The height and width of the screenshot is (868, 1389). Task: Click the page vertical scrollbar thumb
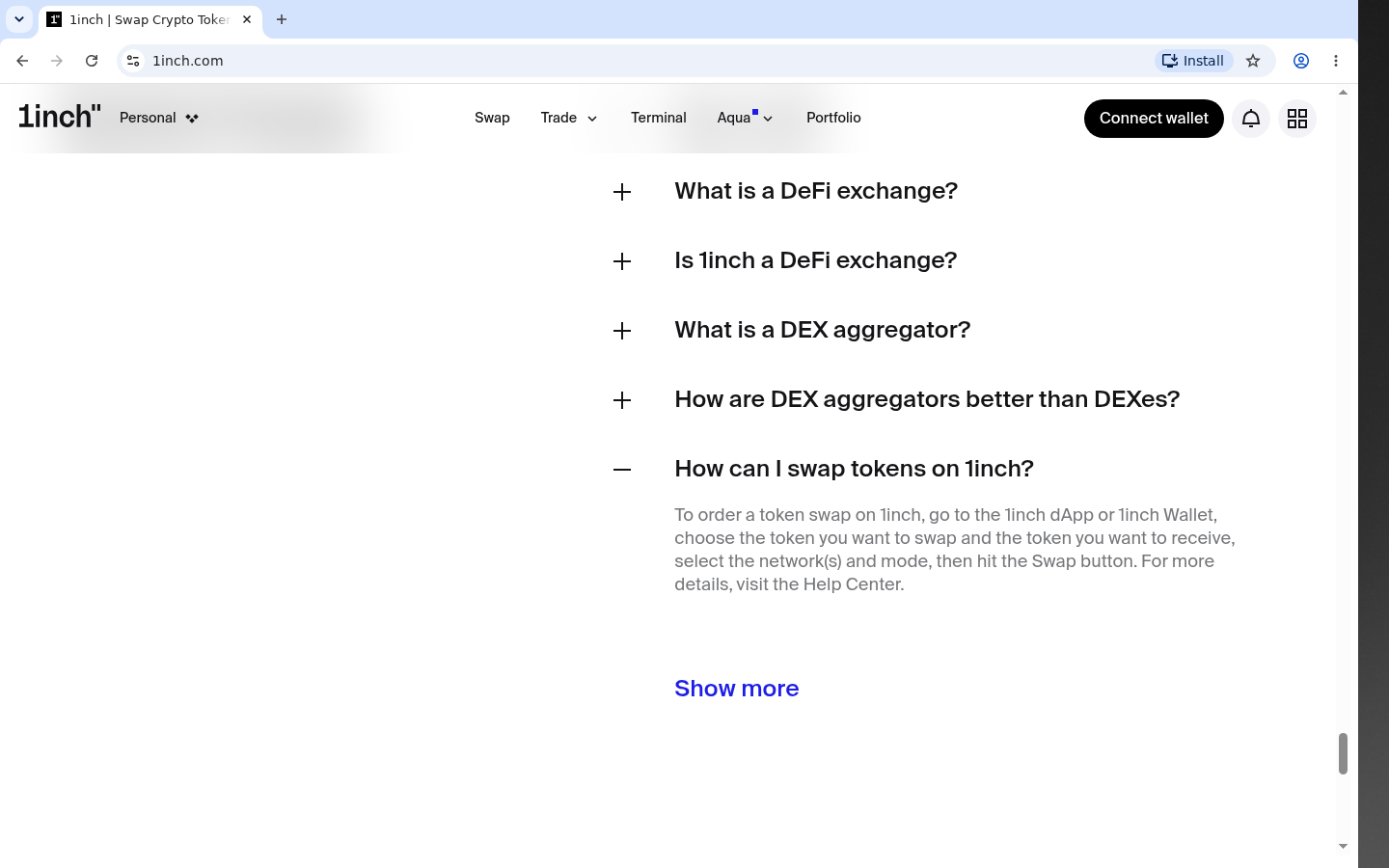1343,753
